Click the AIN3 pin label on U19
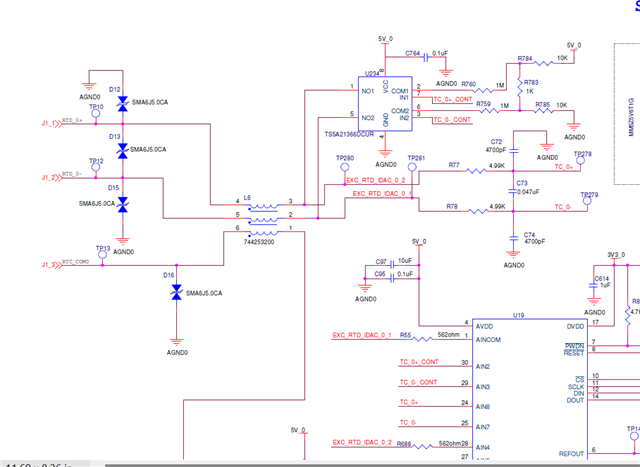Image resolution: width=640 pixels, height=467 pixels. pos(482,387)
